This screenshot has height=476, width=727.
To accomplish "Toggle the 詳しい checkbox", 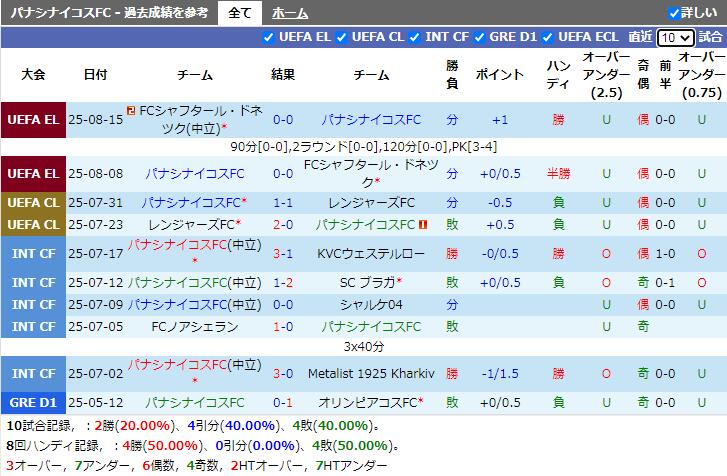I will point(674,13).
